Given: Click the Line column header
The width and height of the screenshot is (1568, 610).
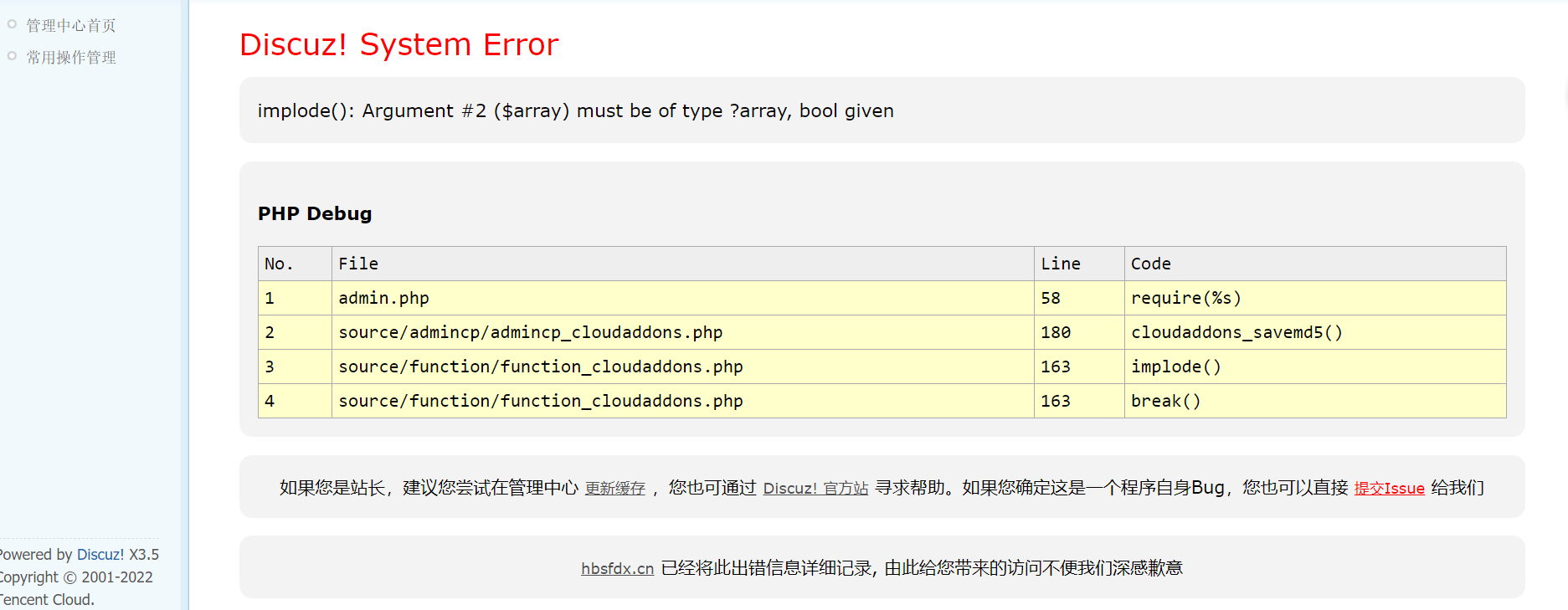Looking at the screenshot, I should [x=1079, y=264].
